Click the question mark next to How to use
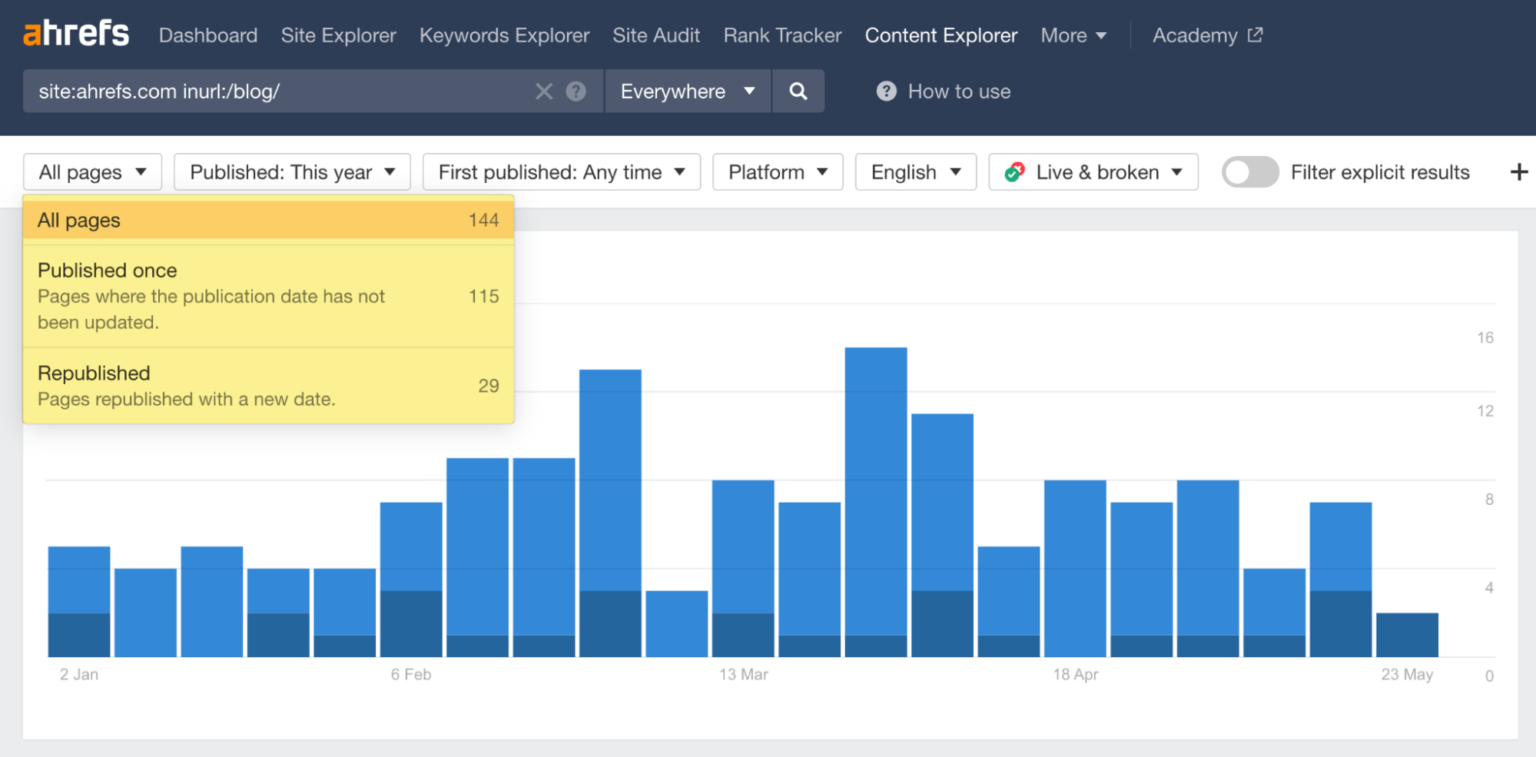The image size is (1536, 757). [x=886, y=91]
